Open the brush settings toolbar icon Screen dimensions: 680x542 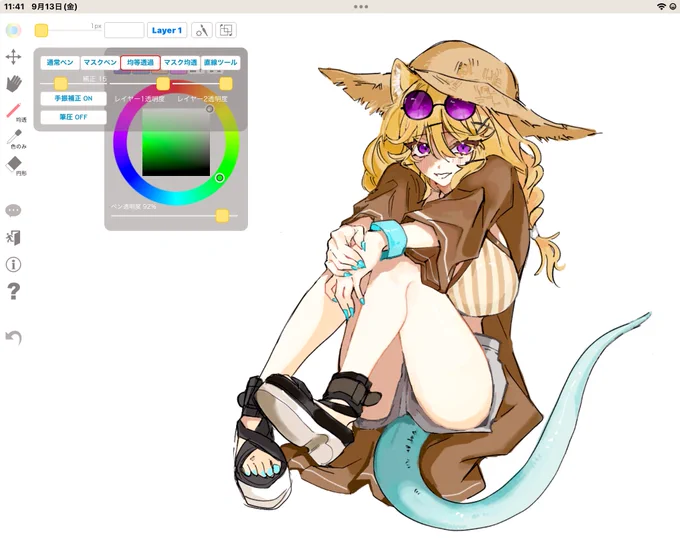[x=202, y=30]
